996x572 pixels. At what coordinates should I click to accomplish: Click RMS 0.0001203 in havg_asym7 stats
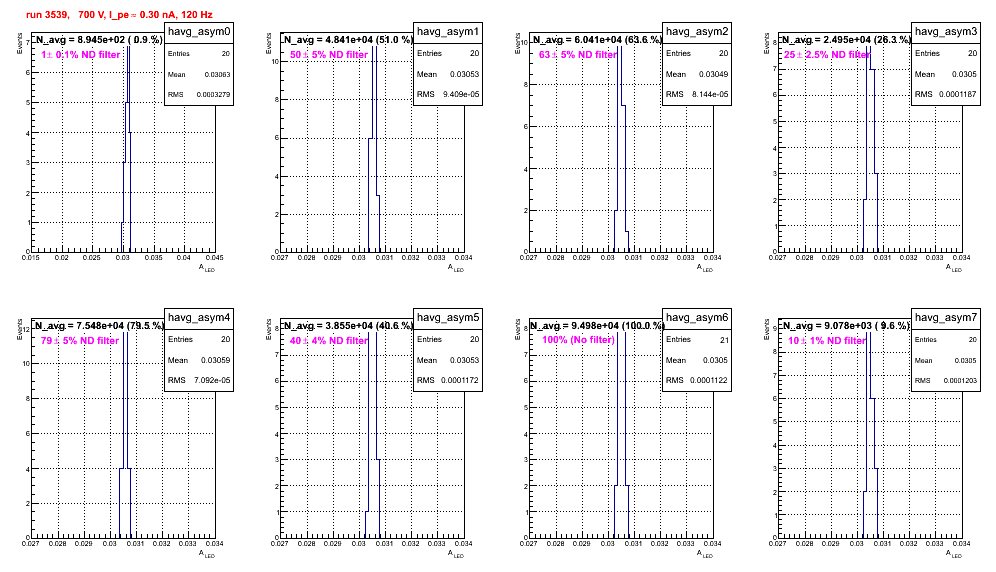(x=946, y=380)
